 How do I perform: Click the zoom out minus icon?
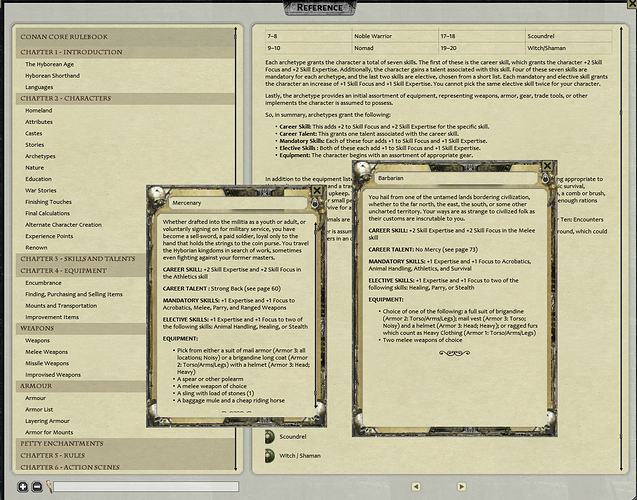click(37, 486)
